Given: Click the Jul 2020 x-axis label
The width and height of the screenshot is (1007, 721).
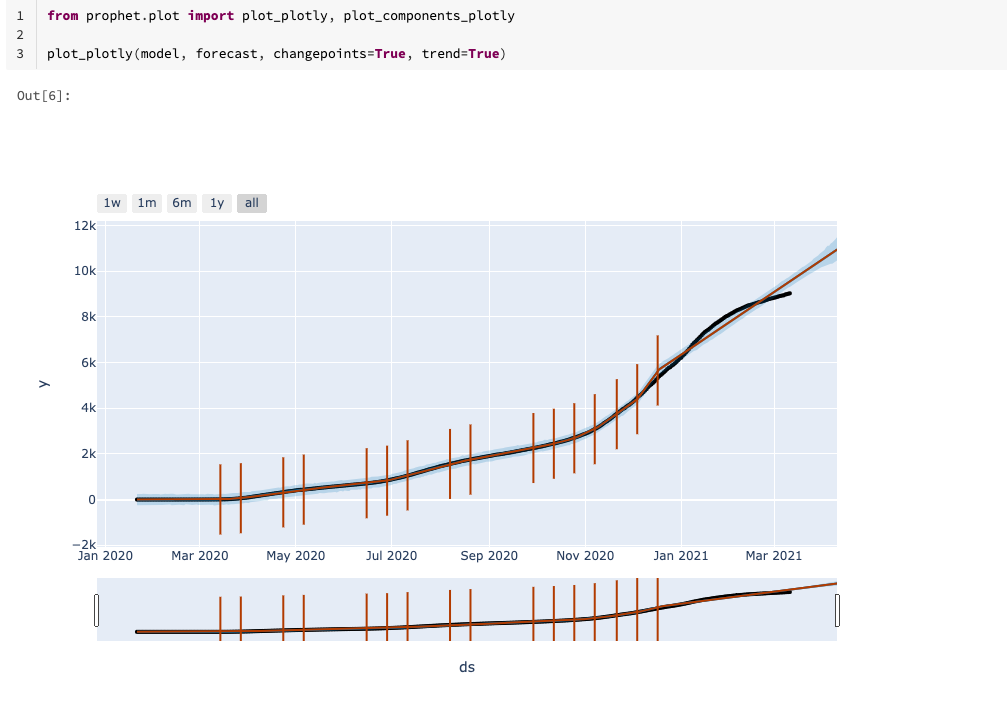Looking at the screenshot, I should click(x=391, y=556).
